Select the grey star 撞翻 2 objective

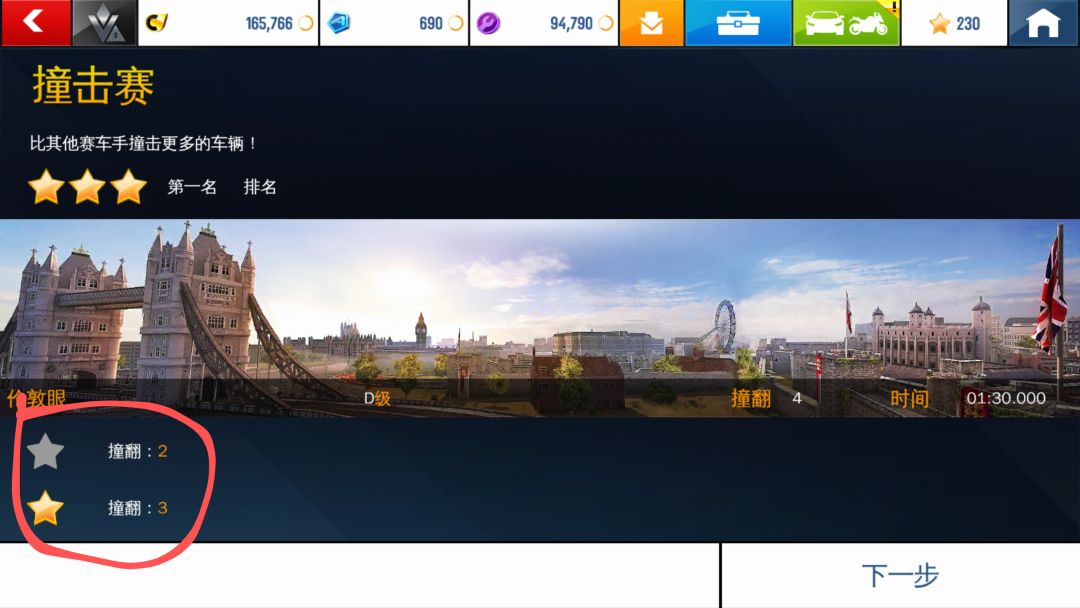pyautogui.click(x=97, y=451)
